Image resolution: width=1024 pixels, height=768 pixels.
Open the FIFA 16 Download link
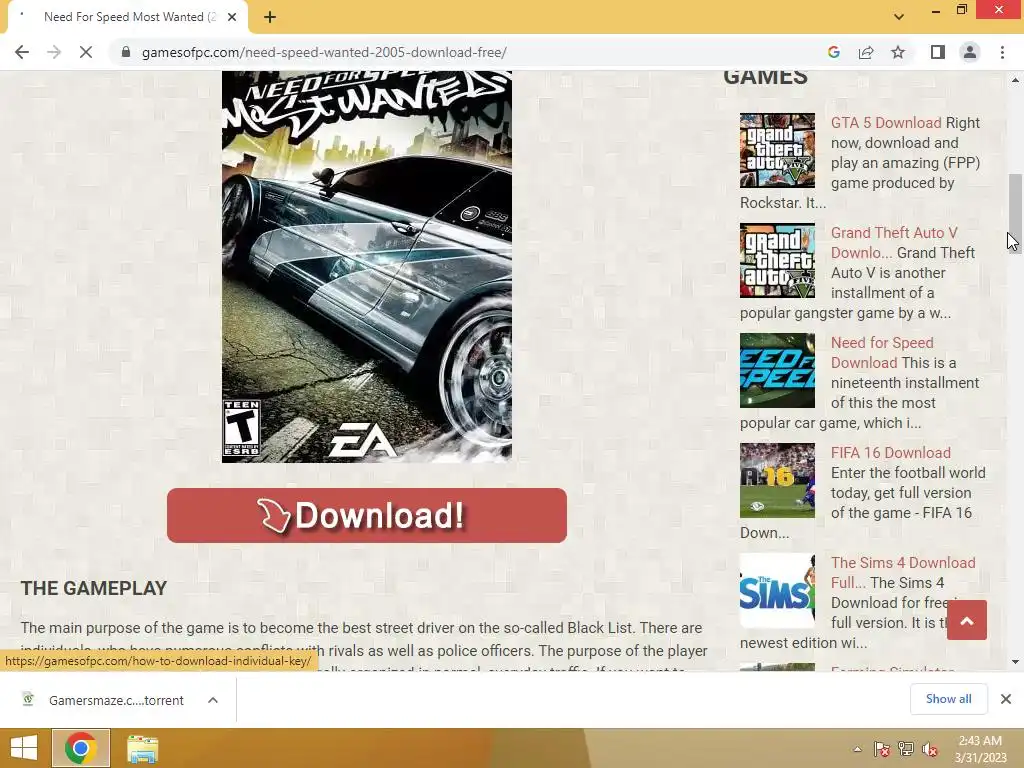click(891, 453)
